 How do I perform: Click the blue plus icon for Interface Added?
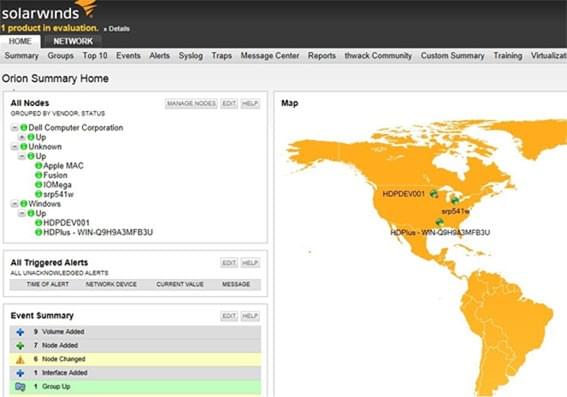click(20, 373)
